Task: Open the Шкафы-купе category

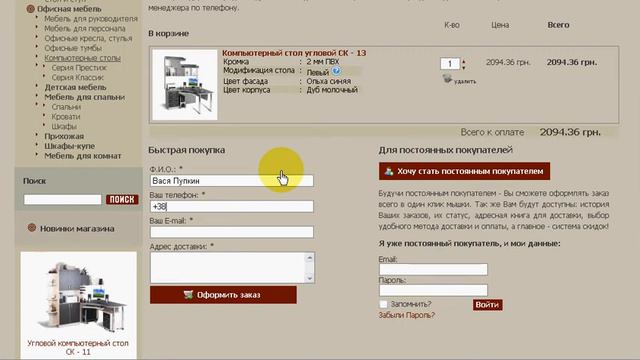Action: (69, 146)
